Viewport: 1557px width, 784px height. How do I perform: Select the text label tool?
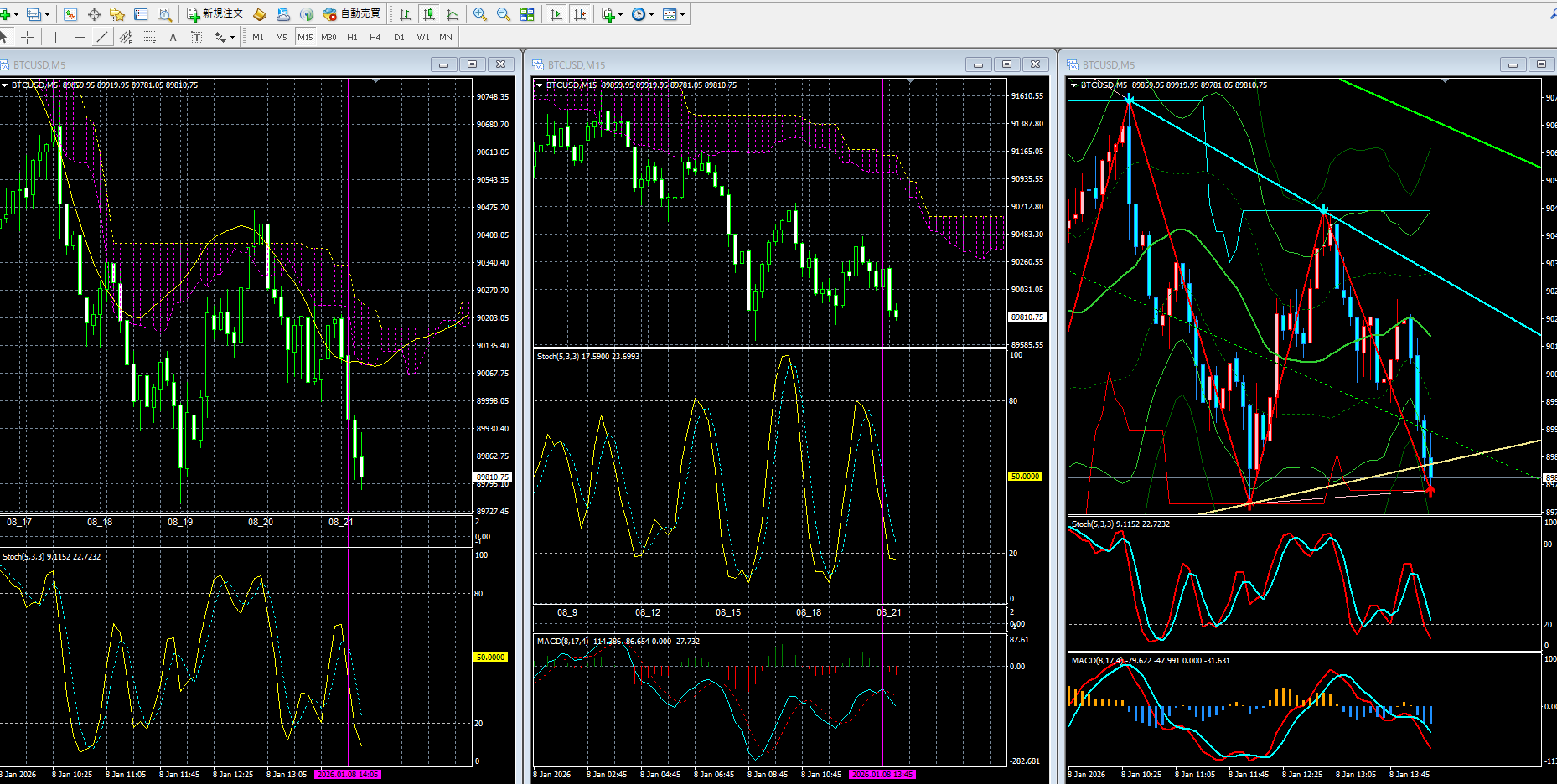(197, 37)
